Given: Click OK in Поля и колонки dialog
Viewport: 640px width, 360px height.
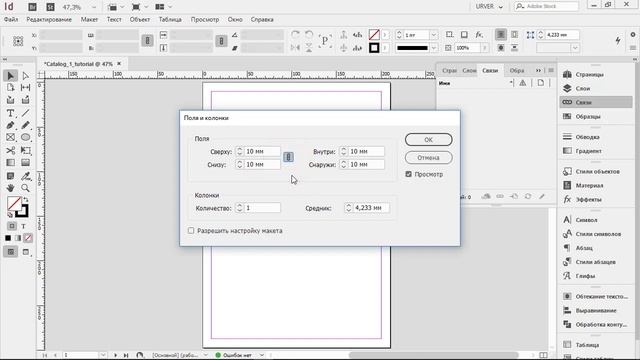Looking at the screenshot, I should tap(428, 140).
